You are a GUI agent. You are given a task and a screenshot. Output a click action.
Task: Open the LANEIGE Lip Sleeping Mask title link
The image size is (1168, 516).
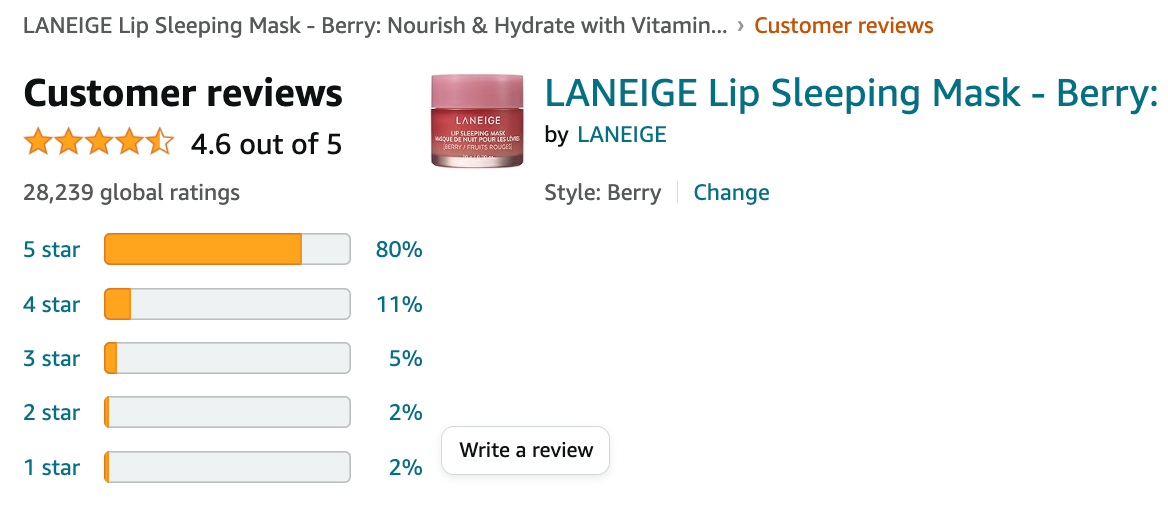point(850,94)
